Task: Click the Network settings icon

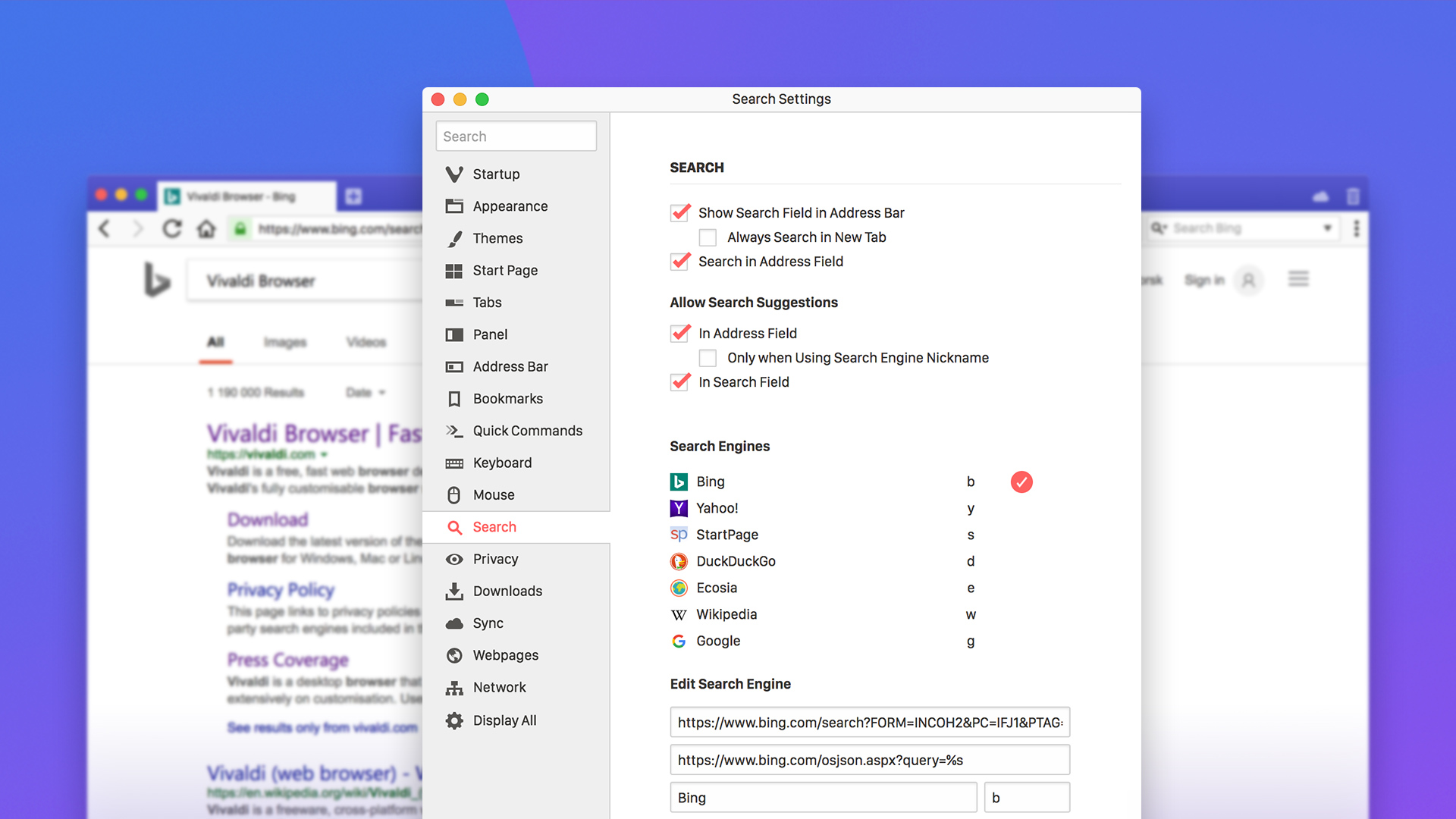Action: coord(455,687)
